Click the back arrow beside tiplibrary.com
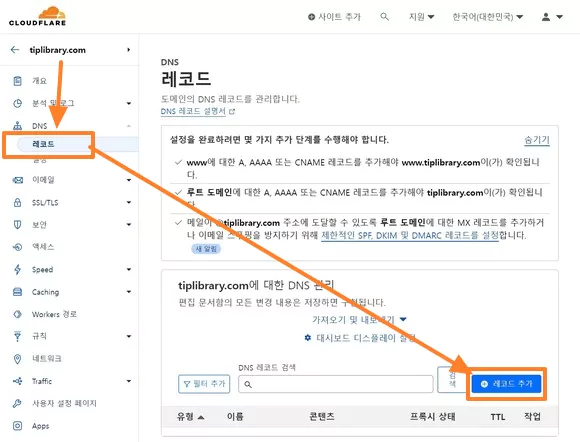 click(x=15, y=50)
